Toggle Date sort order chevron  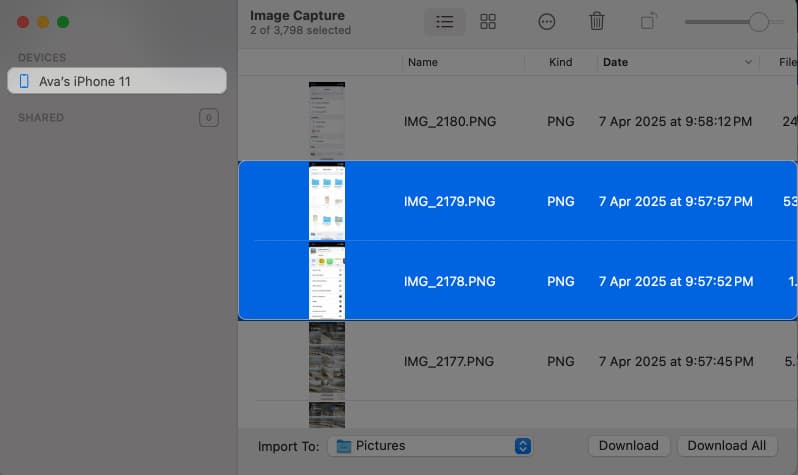(748, 62)
